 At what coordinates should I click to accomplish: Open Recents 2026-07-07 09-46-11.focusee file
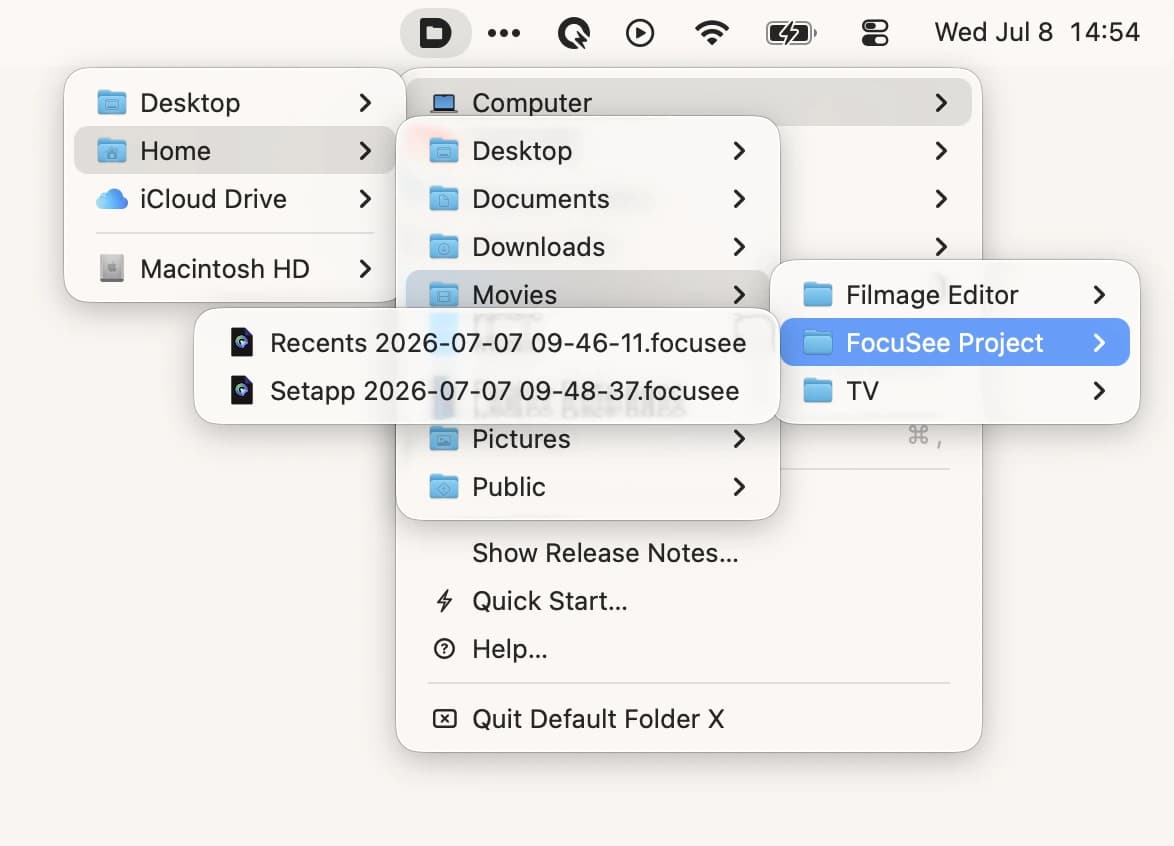point(487,342)
